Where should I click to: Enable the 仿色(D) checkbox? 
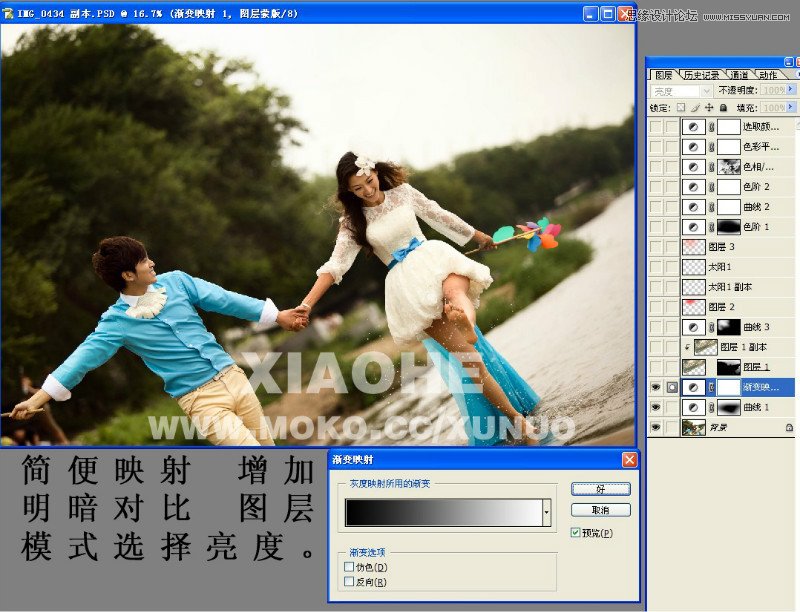pyautogui.click(x=349, y=567)
